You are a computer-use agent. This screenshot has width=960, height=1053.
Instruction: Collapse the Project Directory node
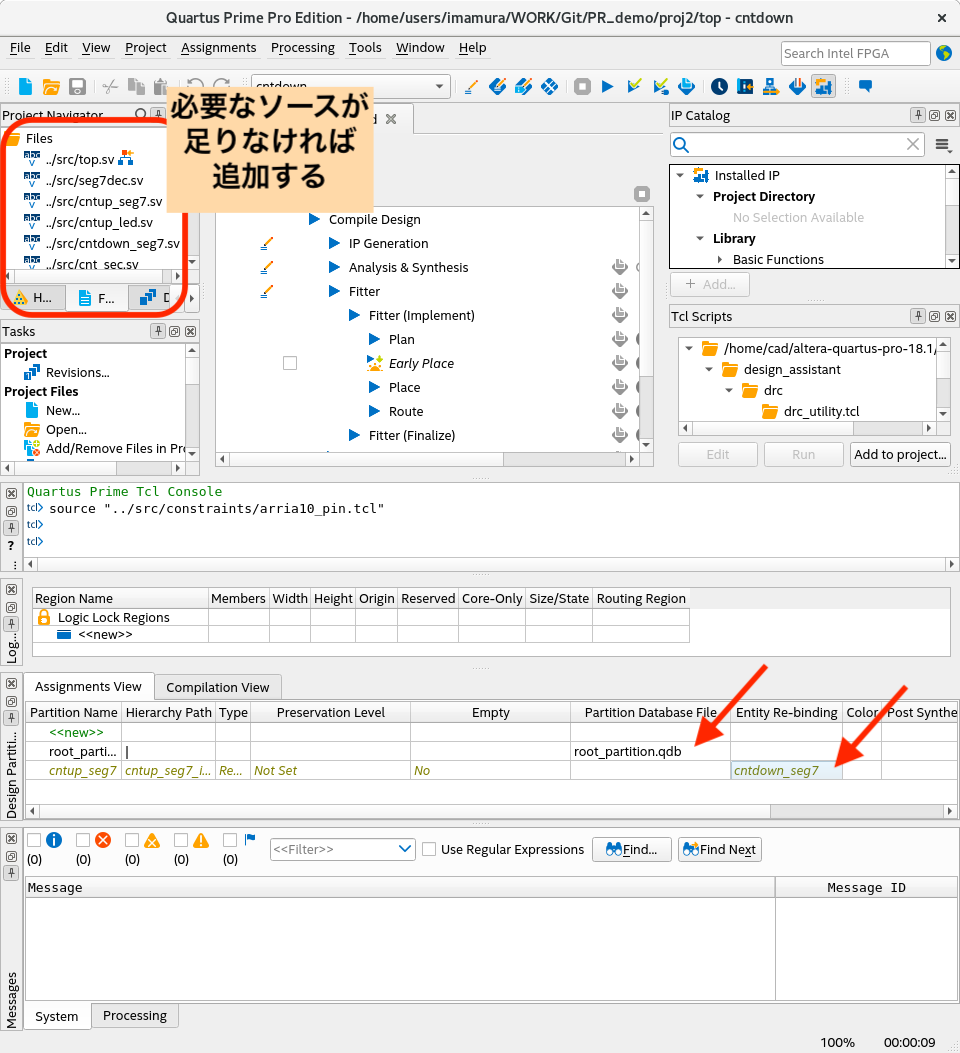700,196
